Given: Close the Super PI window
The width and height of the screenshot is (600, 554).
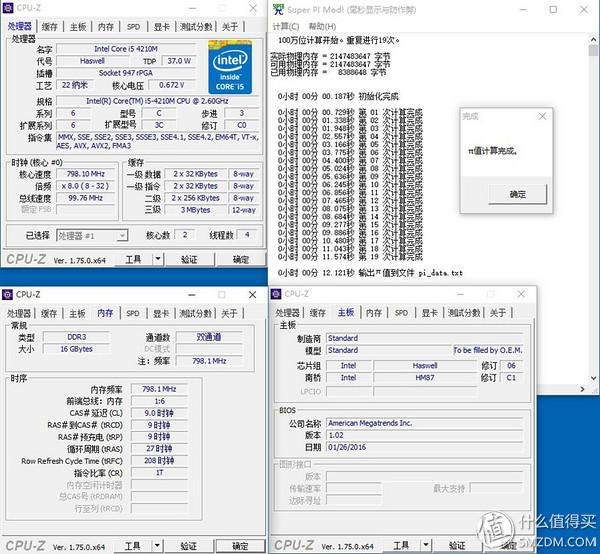Looking at the screenshot, I should coord(584,10).
